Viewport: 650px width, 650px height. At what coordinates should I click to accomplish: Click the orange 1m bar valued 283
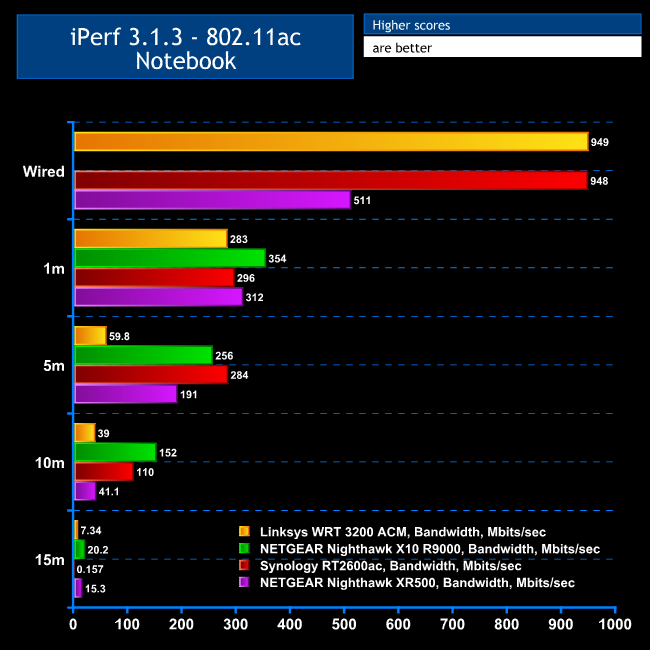tap(151, 238)
